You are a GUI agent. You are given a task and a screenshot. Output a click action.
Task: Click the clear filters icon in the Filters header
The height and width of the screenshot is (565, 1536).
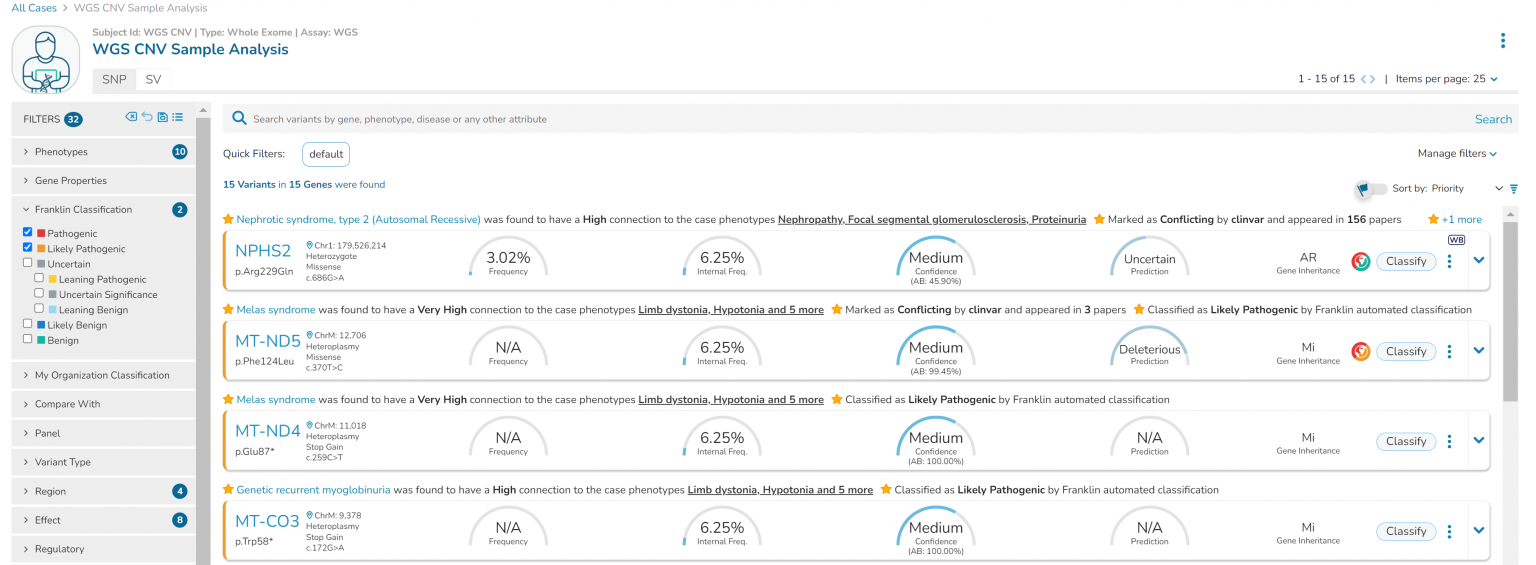point(131,117)
